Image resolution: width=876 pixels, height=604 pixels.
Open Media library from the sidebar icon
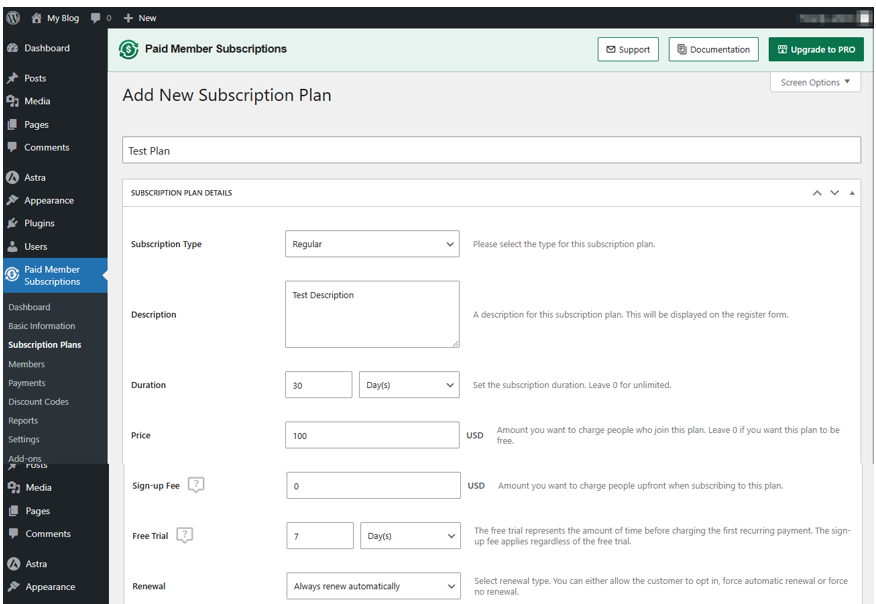(14, 100)
